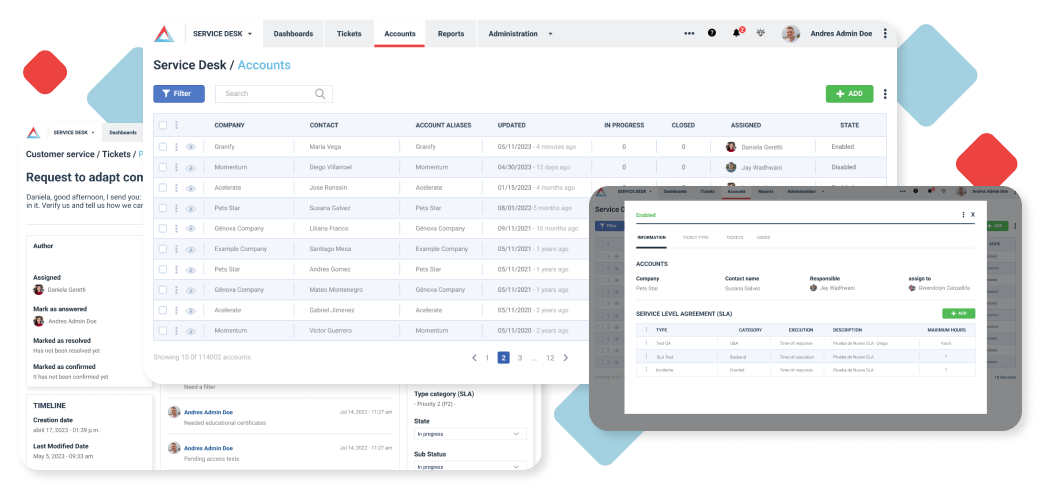1040x490 pixels.
Task: Open the kebab menu next to Andres Admin Doe
Action: [885, 33]
